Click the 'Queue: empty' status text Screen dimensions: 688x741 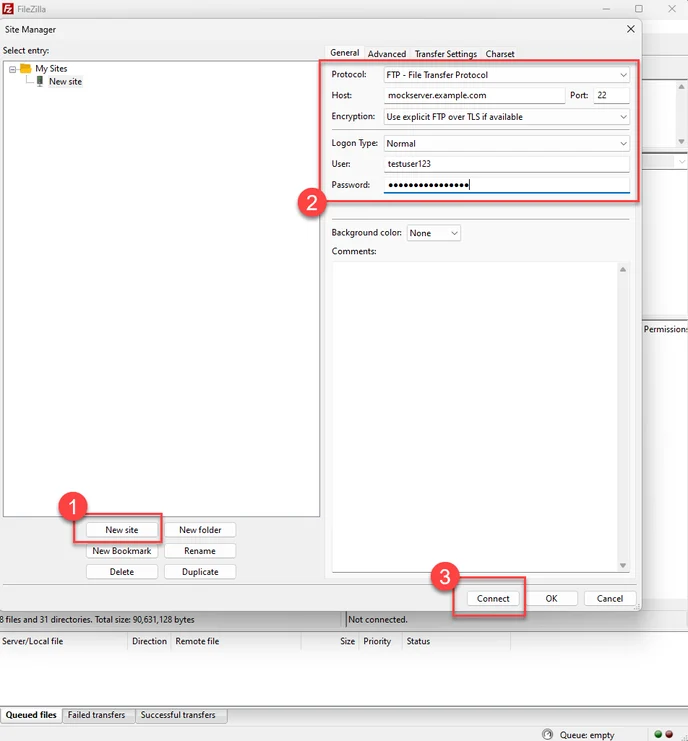[587, 735]
